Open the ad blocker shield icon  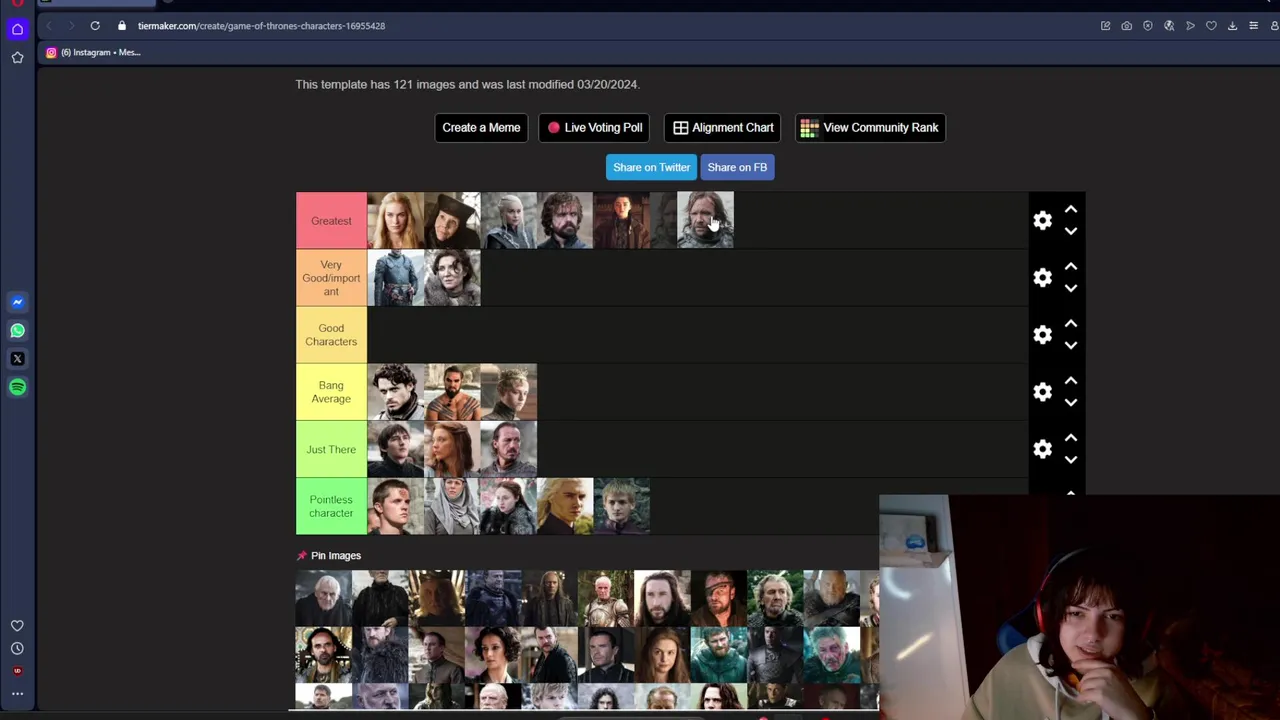[x=1148, y=26]
